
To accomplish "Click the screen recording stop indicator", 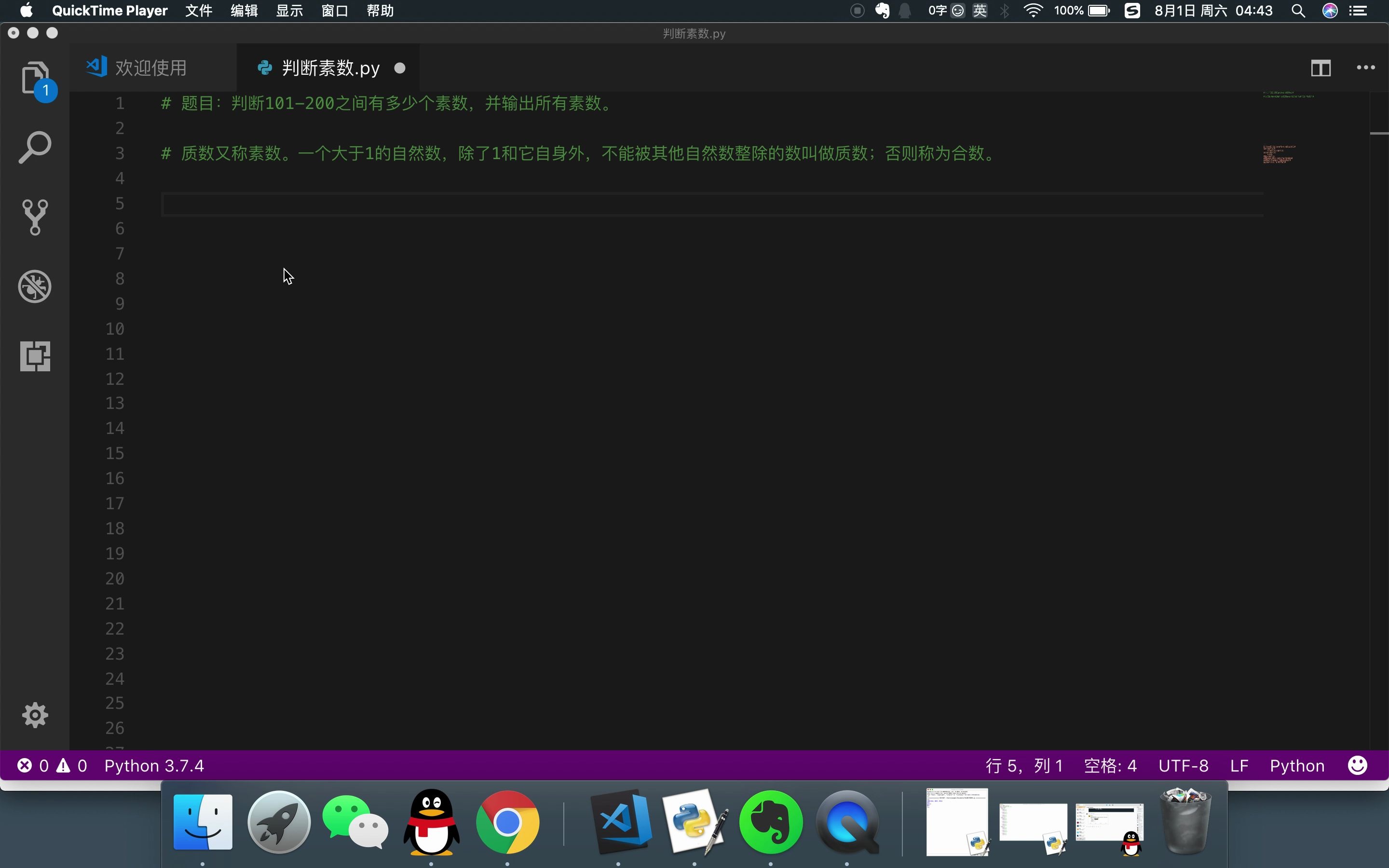I will [x=857, y=11].
